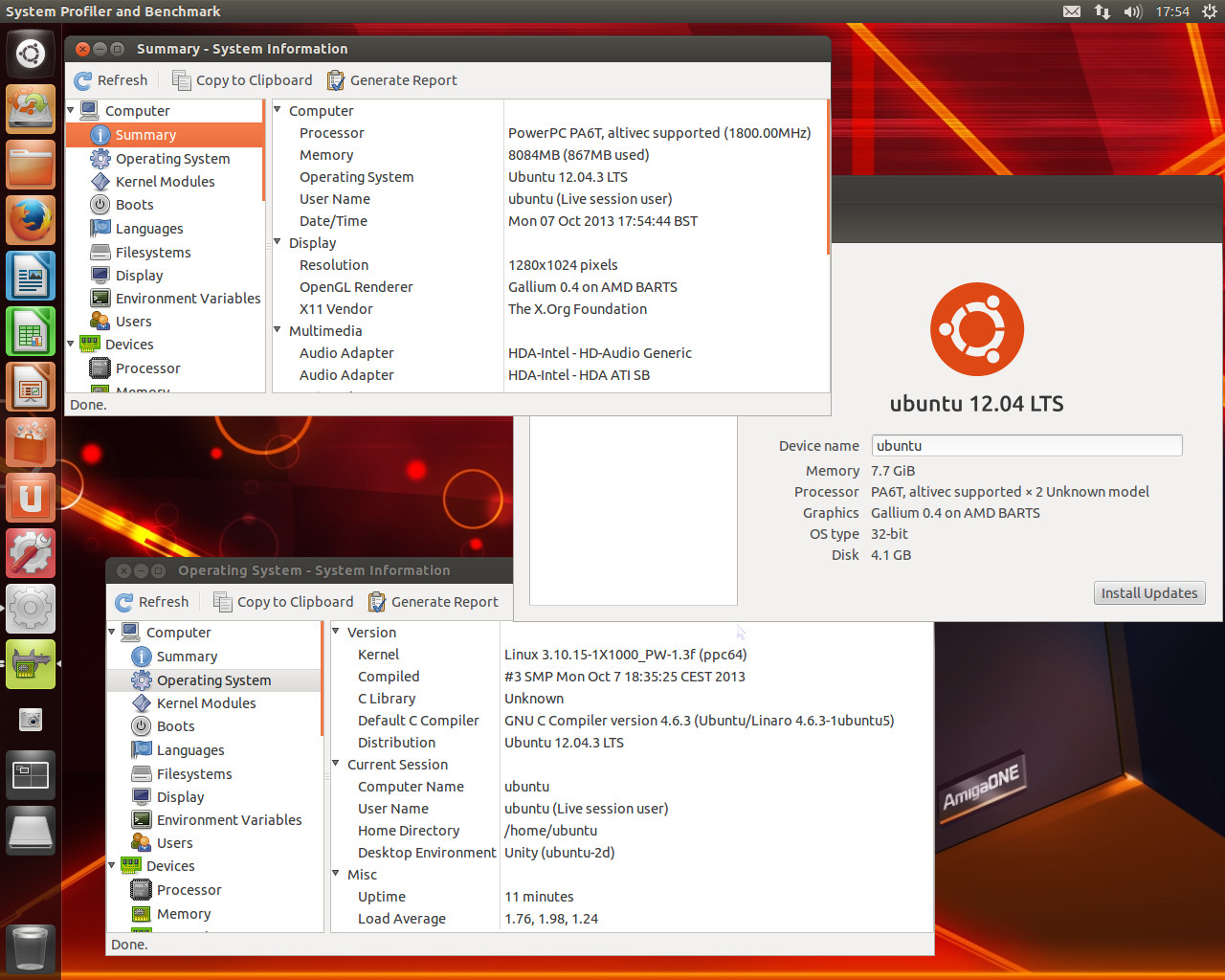
Task: Click the Kernel row in Version details
Action: point(632,655)
